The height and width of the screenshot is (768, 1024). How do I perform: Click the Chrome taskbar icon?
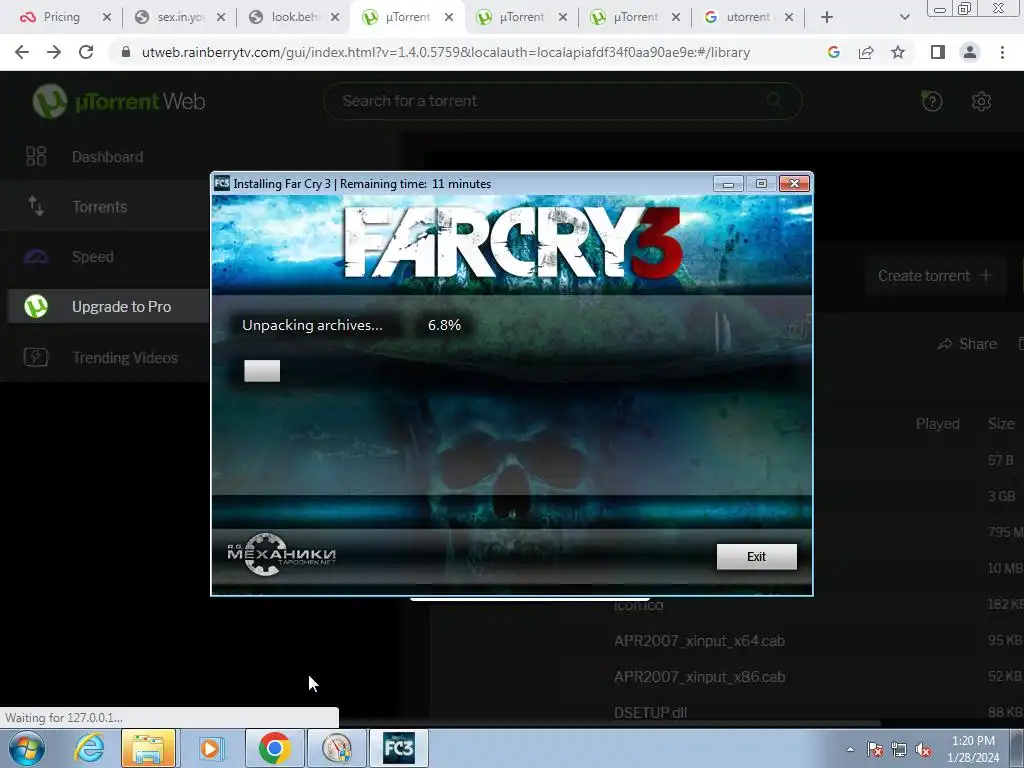point(274,748)
